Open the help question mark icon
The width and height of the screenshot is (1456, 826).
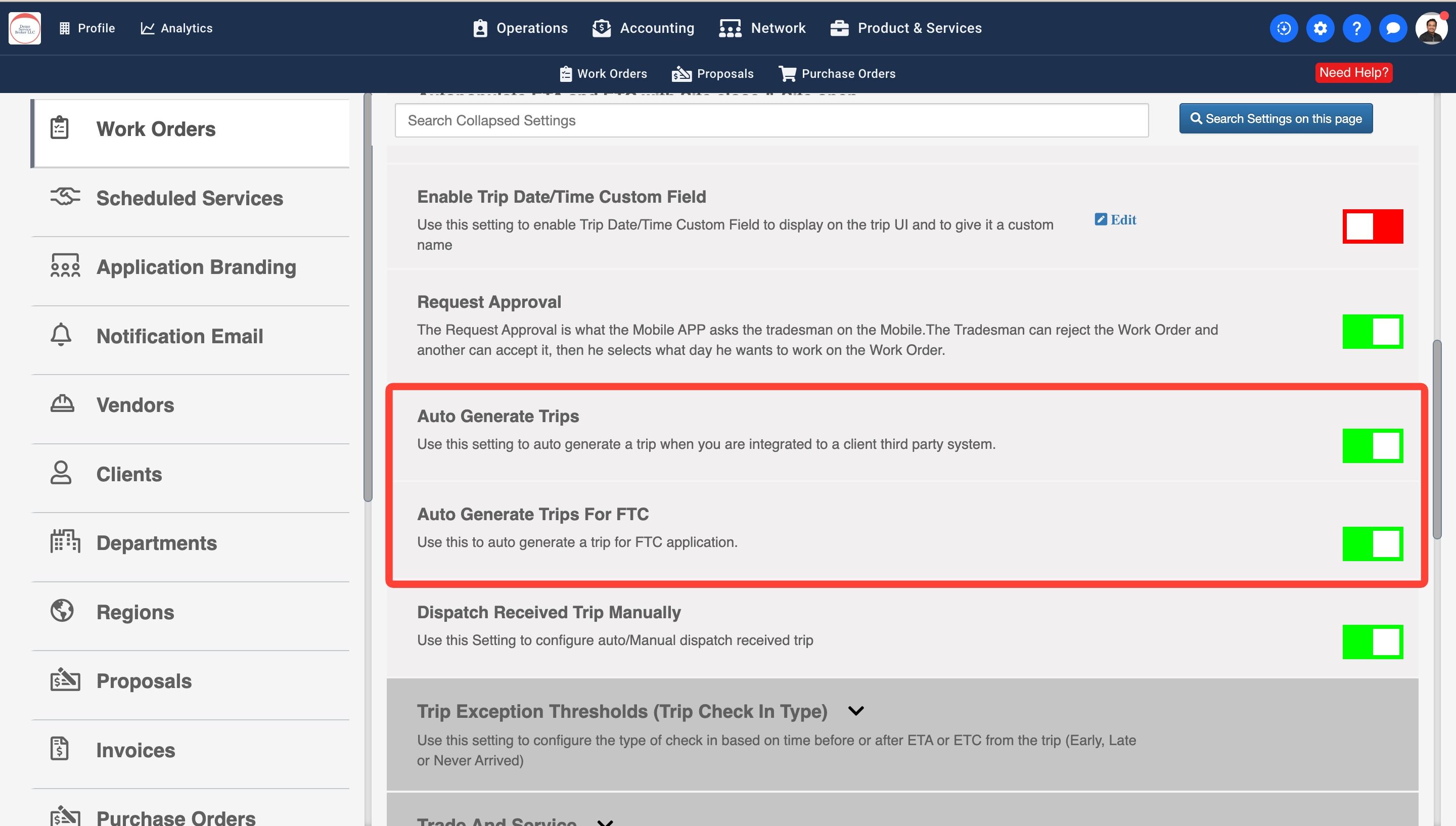[x=1356, y=28]
